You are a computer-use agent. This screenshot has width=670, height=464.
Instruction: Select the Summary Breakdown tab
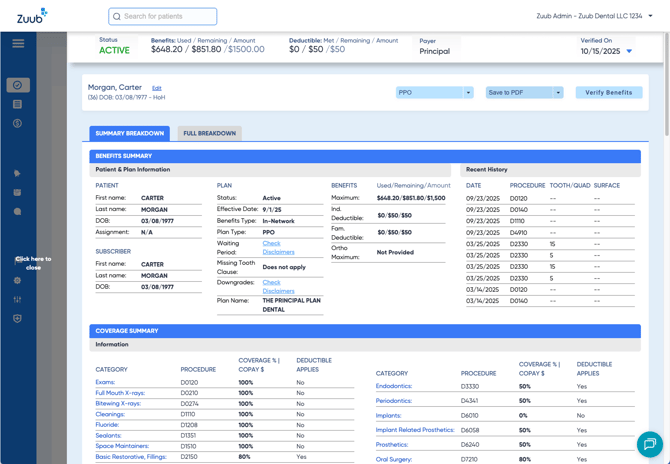pos(129,133)
